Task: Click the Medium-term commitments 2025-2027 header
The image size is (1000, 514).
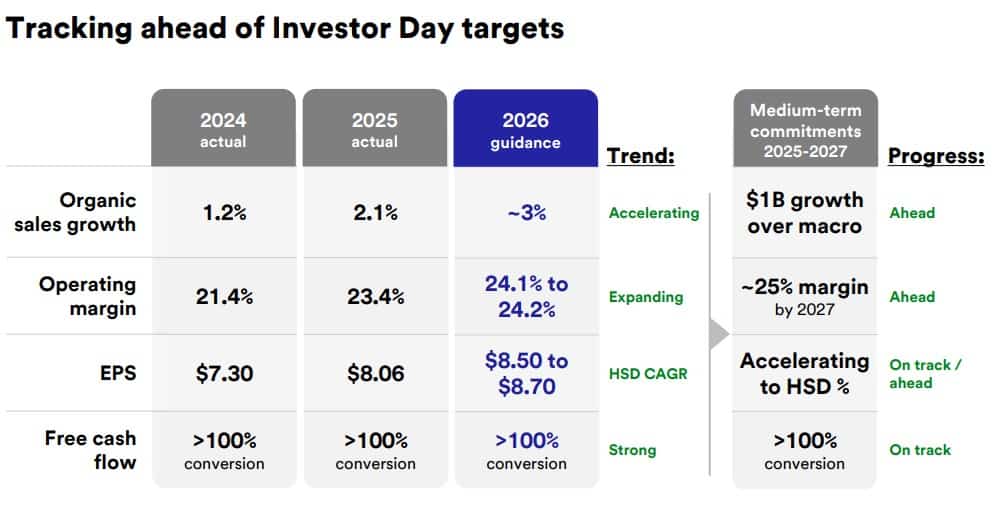Action: click(x=805, y=130)
